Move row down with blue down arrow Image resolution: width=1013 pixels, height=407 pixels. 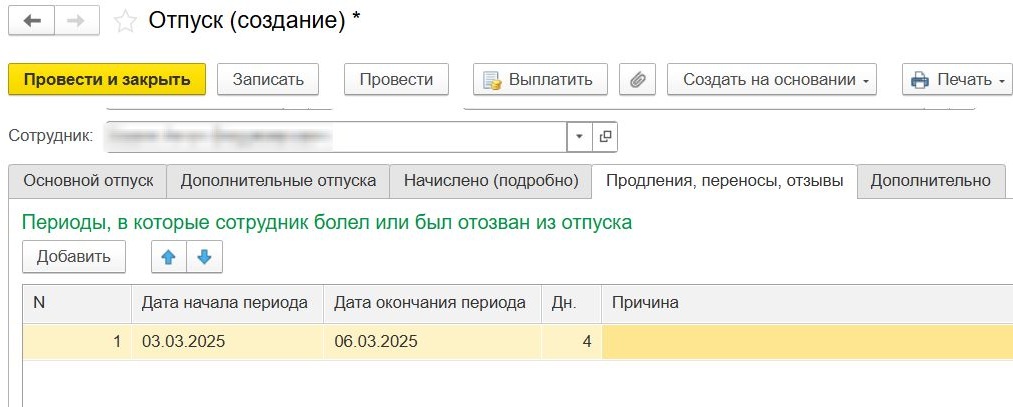[204, 257]
